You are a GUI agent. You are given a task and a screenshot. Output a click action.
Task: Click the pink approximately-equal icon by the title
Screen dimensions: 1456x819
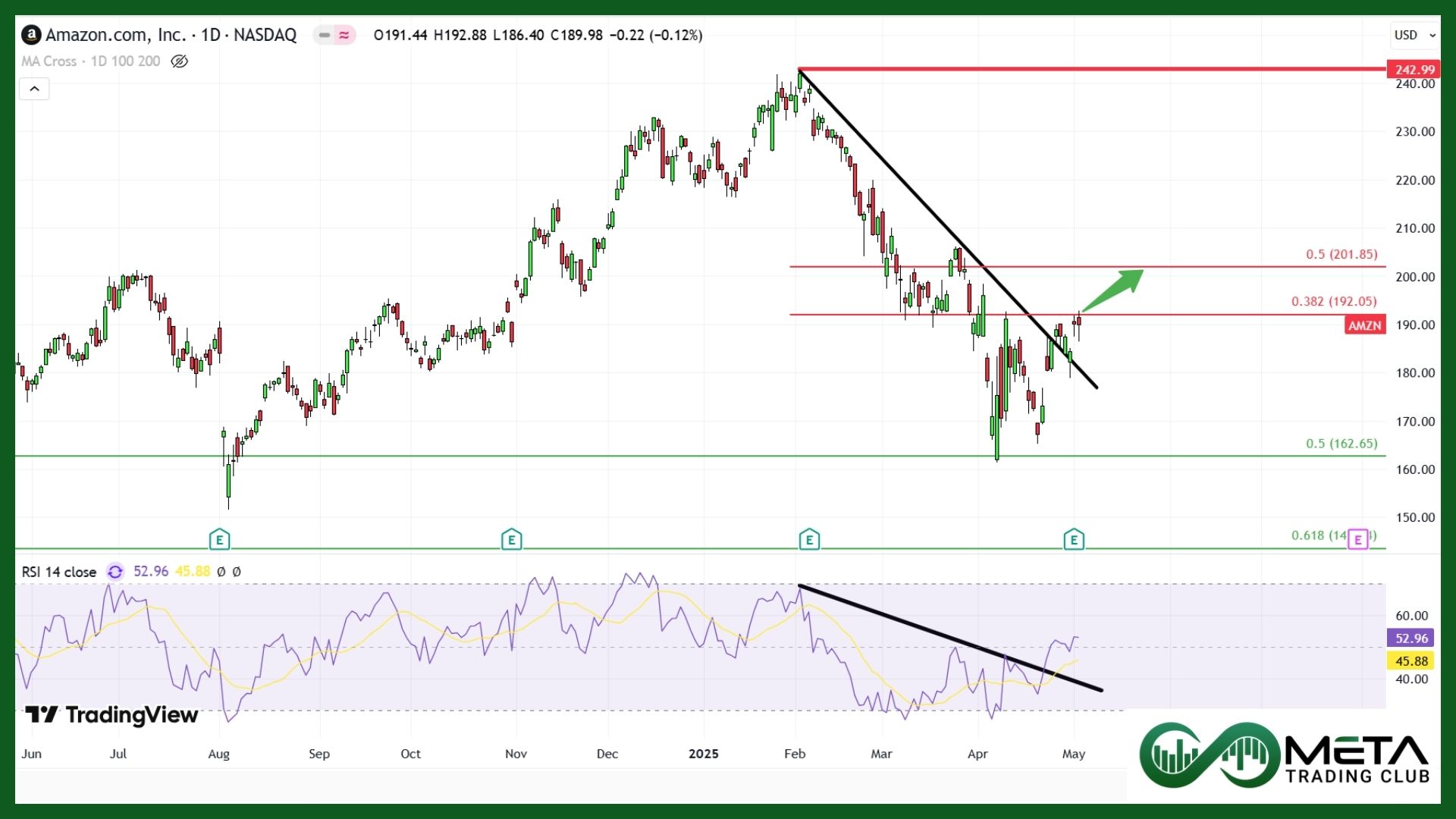pos(344,35)
